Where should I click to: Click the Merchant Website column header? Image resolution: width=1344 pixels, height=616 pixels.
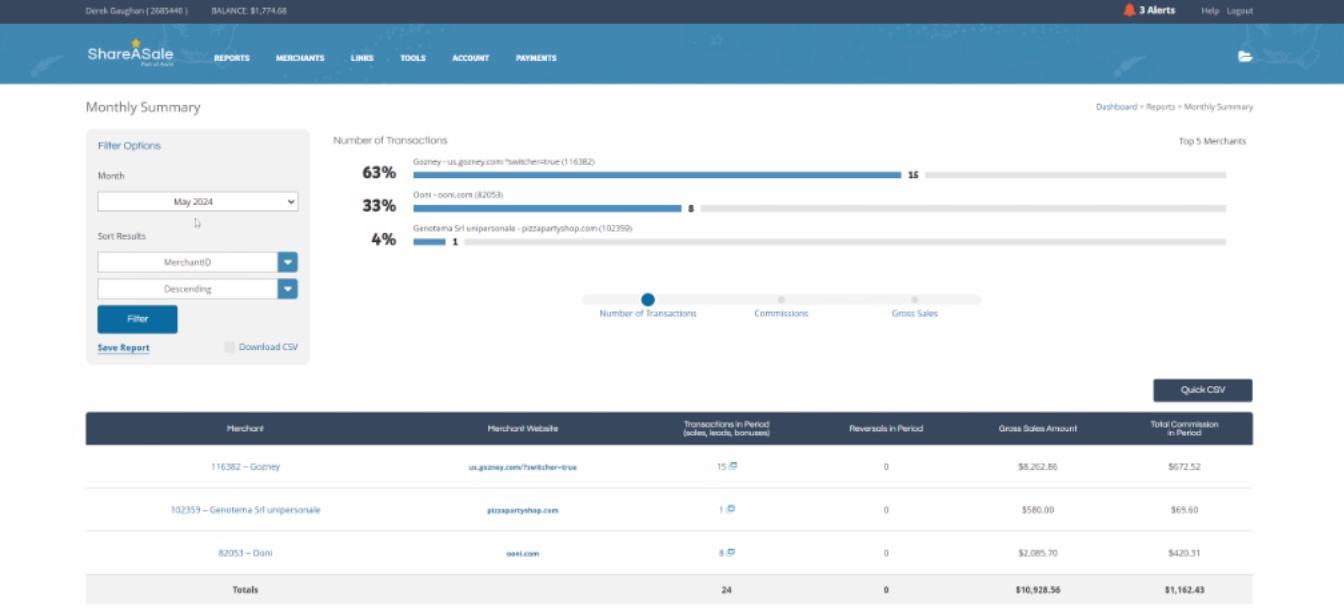[x=523, y=429]
